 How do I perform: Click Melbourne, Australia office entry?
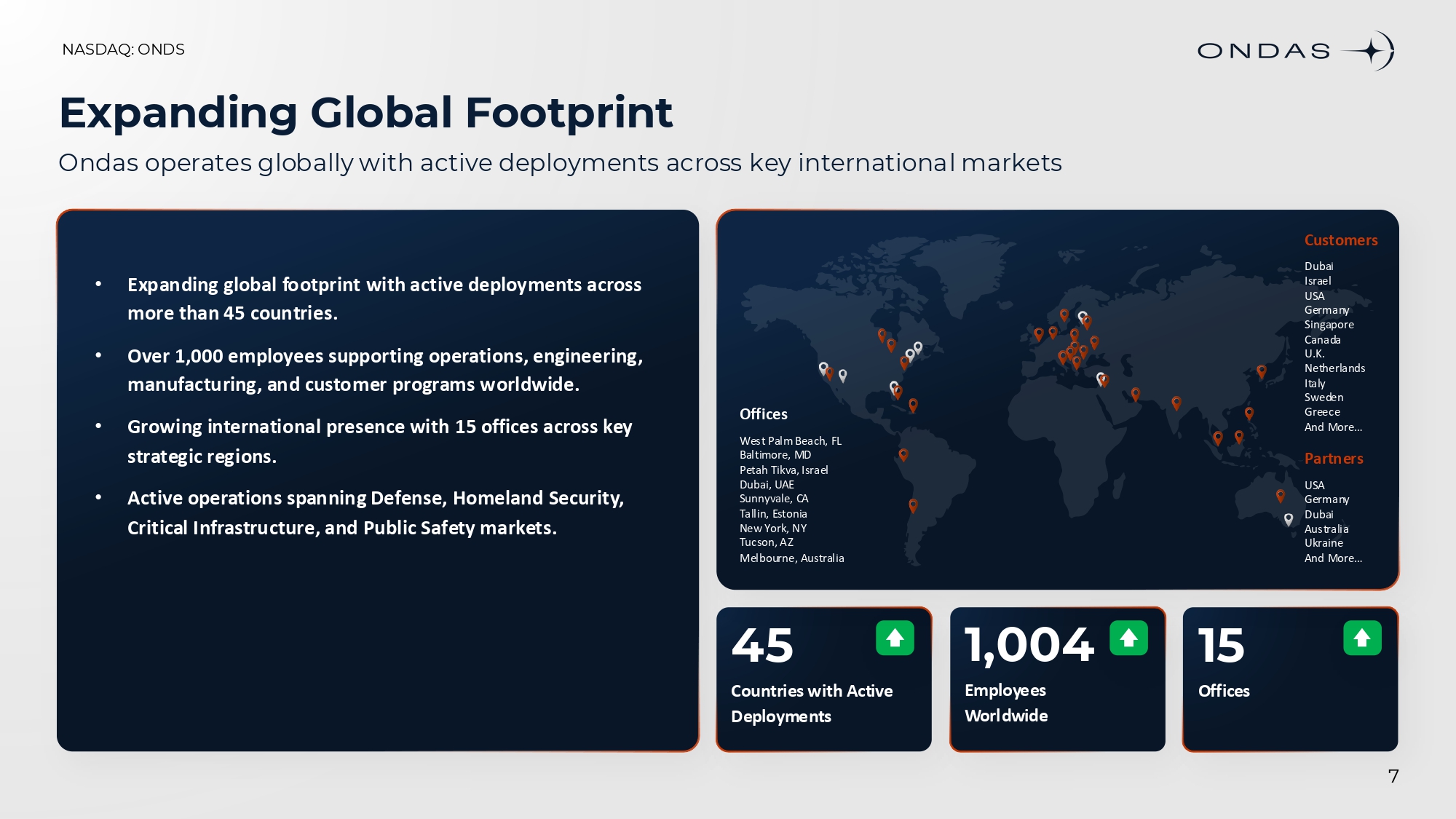click(792, 558)
